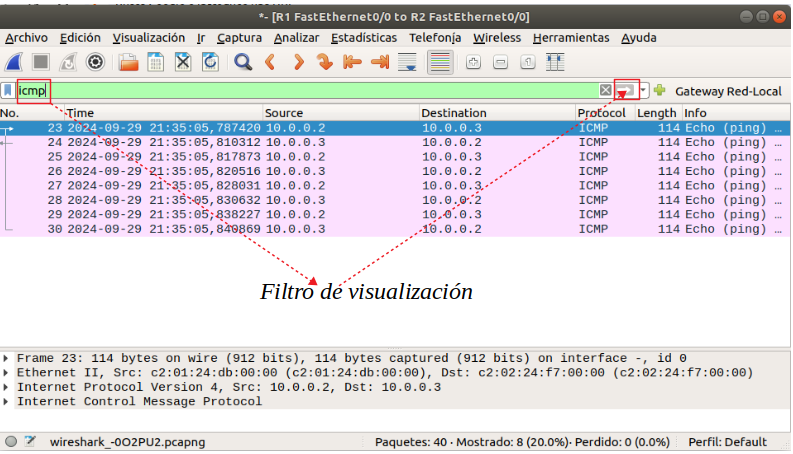The height and width of the screenshot is (454, 793).
Task: Select packet number 27 row
Action: 395,186
